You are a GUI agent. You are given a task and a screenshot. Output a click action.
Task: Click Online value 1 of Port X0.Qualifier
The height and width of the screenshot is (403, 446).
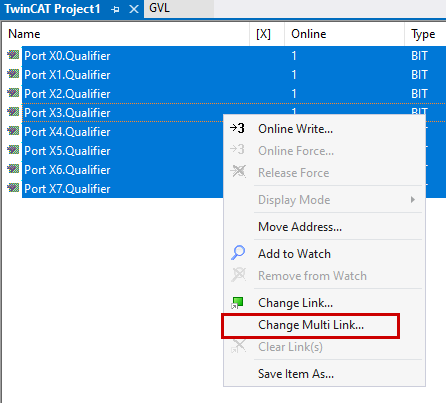pyautogui.click(x=294, y=56)
